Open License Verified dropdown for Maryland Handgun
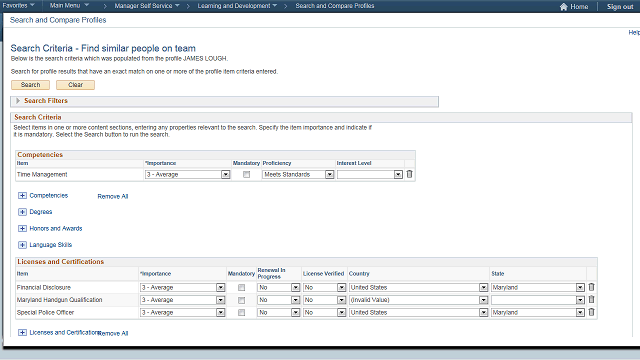Viewport: 640px width, 360px height. pyautogui.click(x=324, y=300)
